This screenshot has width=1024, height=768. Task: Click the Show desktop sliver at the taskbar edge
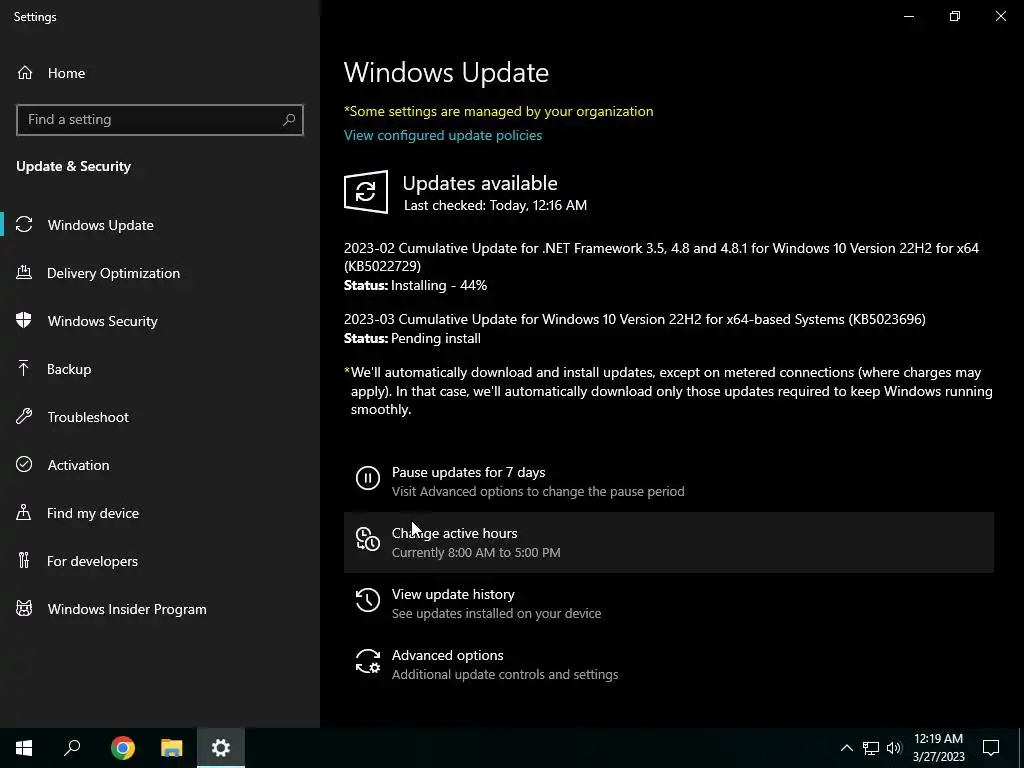[x=1021, y=748]
